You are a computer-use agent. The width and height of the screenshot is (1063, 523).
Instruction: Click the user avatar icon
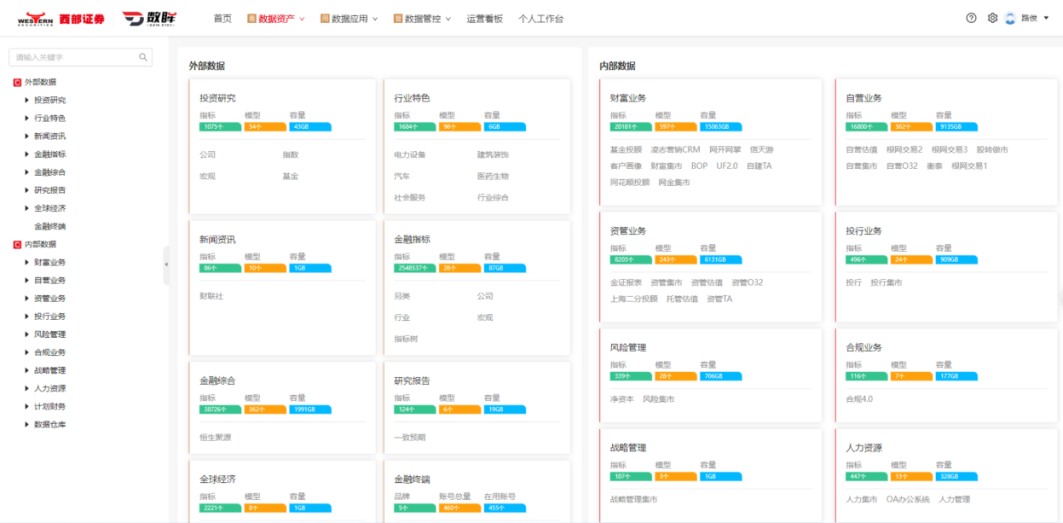pyautogui.click(x=1010, y=18)
